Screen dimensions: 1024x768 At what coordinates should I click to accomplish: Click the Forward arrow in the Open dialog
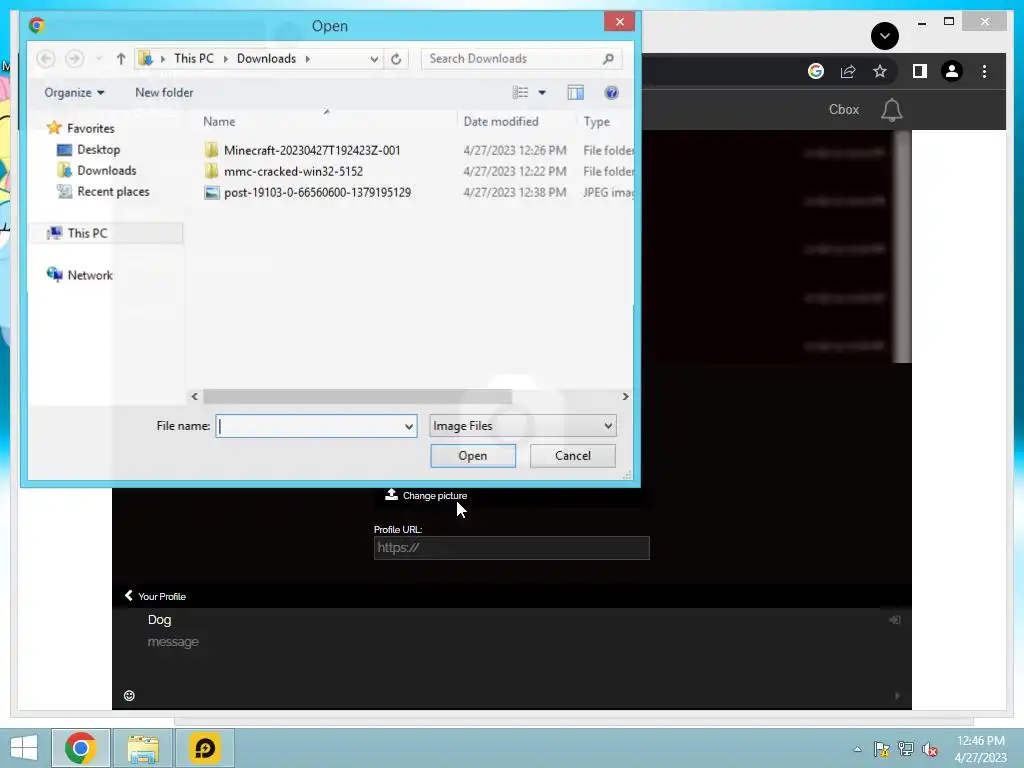point(74,59)
